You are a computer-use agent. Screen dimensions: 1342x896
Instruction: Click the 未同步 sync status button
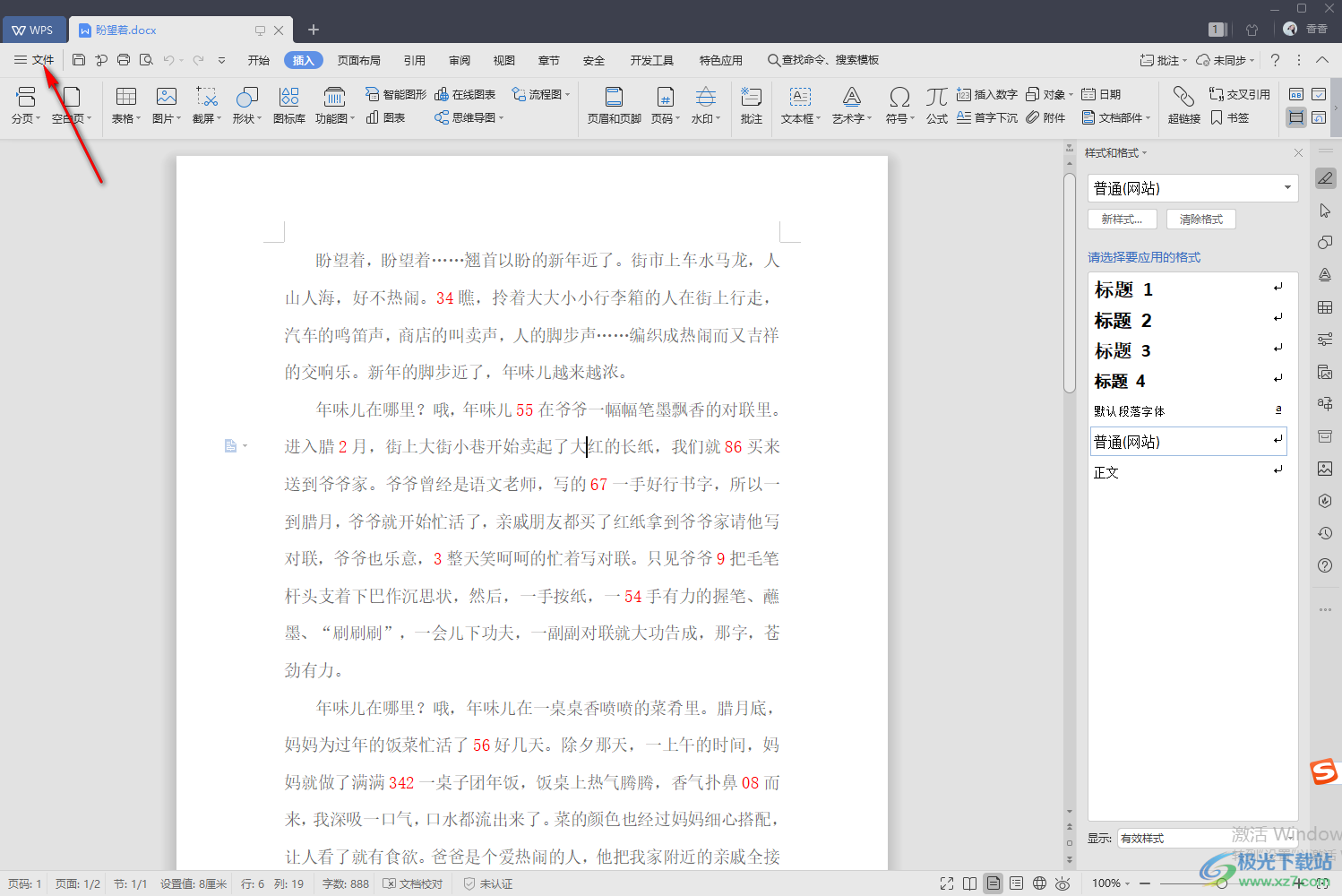(1227, 60)
